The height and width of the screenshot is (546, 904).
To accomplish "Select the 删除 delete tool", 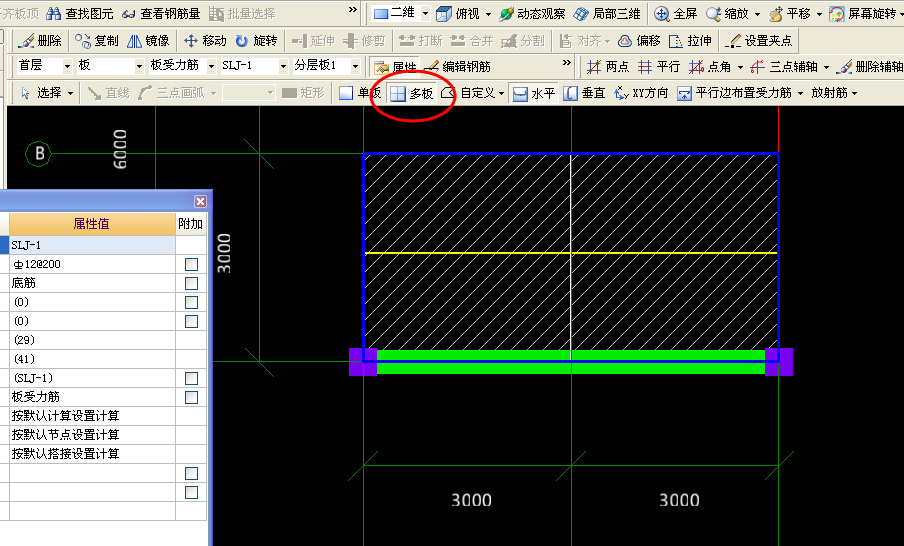I will click(x=40, y=41).
